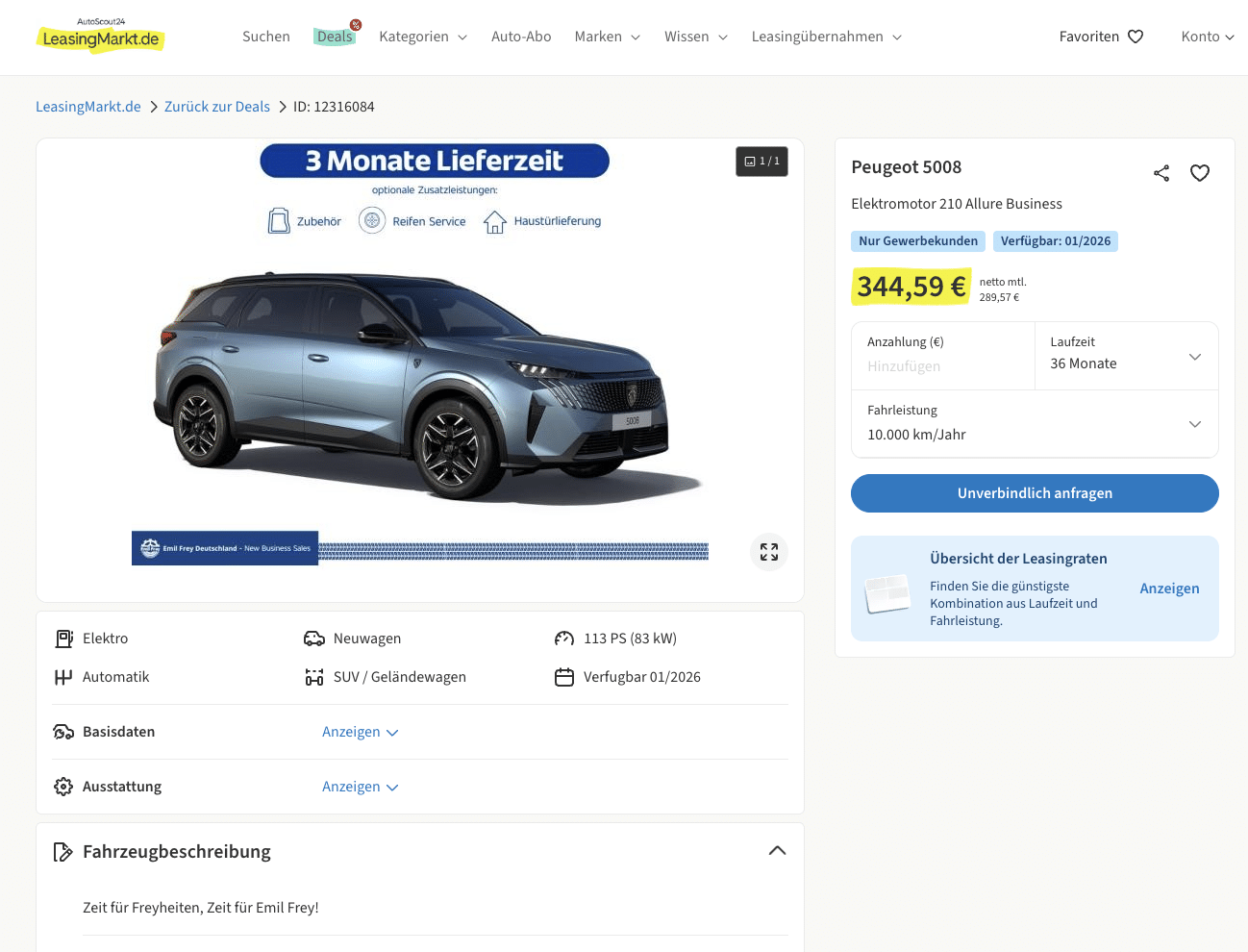Click the share icon next to Peugeot 5008

pos(1161,173)
